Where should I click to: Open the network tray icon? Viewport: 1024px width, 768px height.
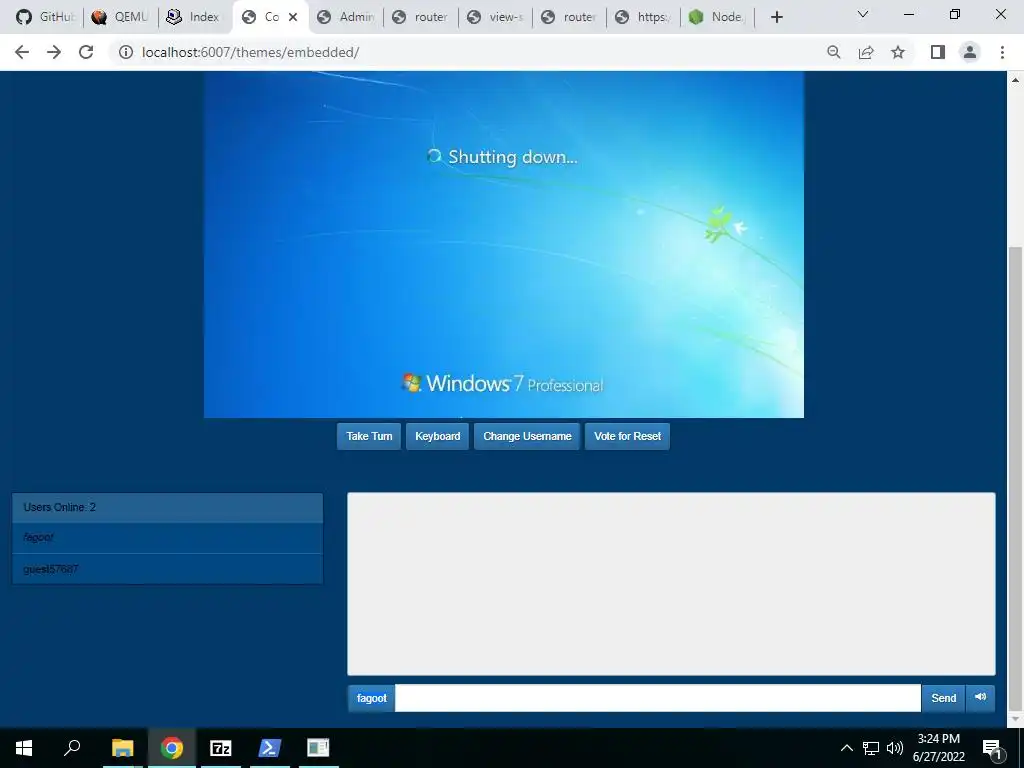[871, 748]
